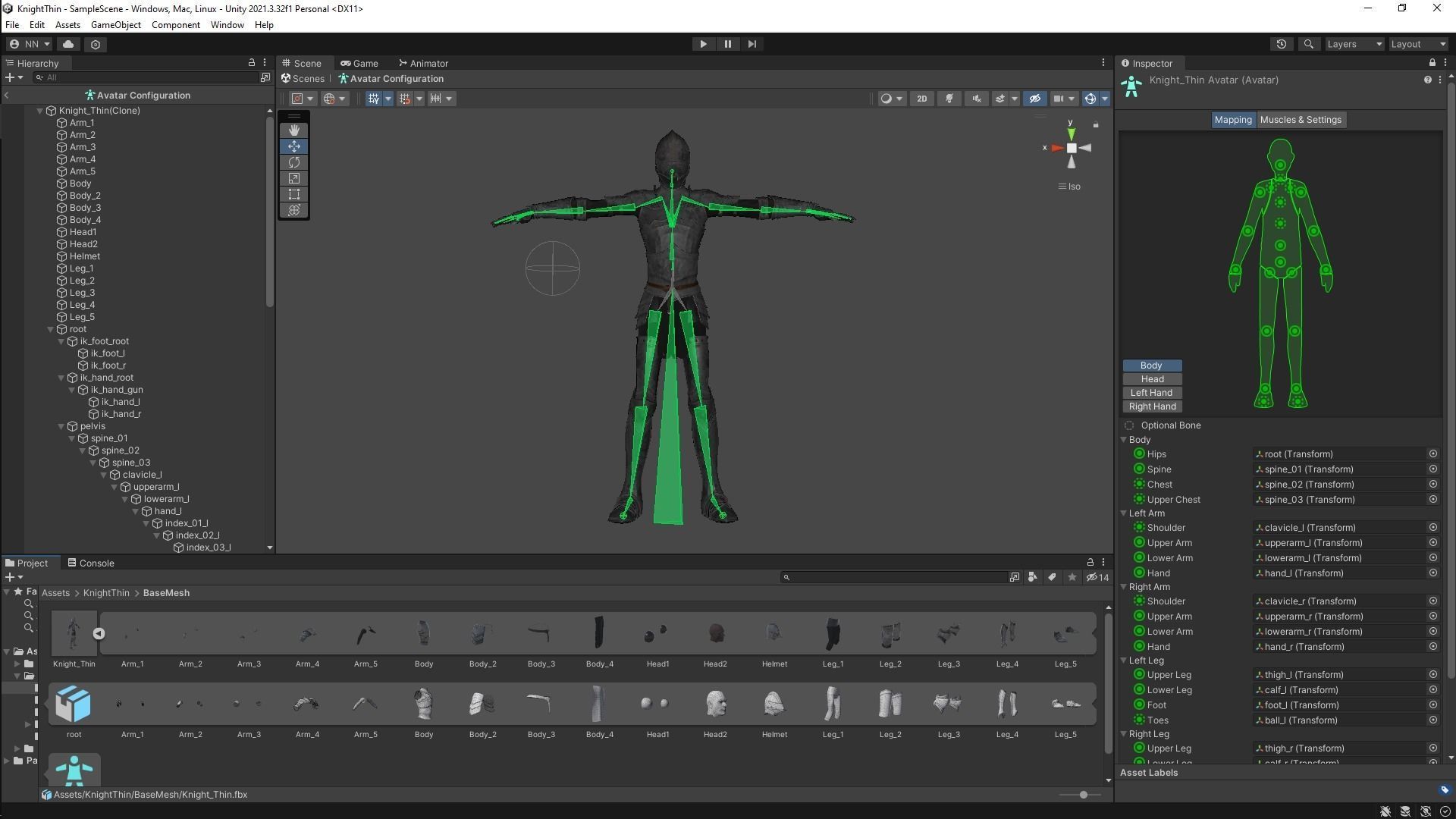Pick object for Hips bone field
Screen dimensions: 1456x819
pyautogui.click(x=1432, y=454)
